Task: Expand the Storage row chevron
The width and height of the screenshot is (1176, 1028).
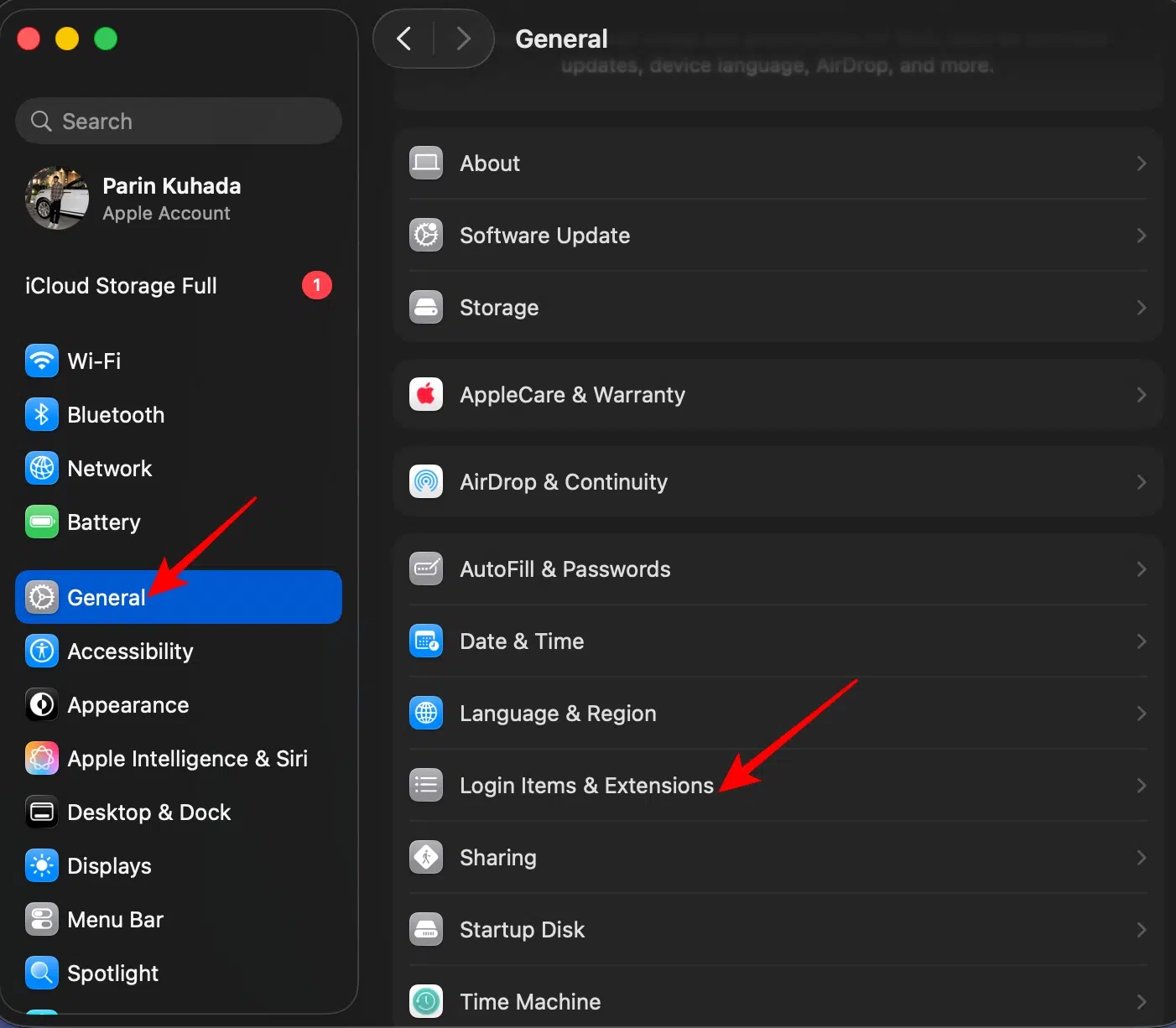Action: click(x=1142, y=308)
